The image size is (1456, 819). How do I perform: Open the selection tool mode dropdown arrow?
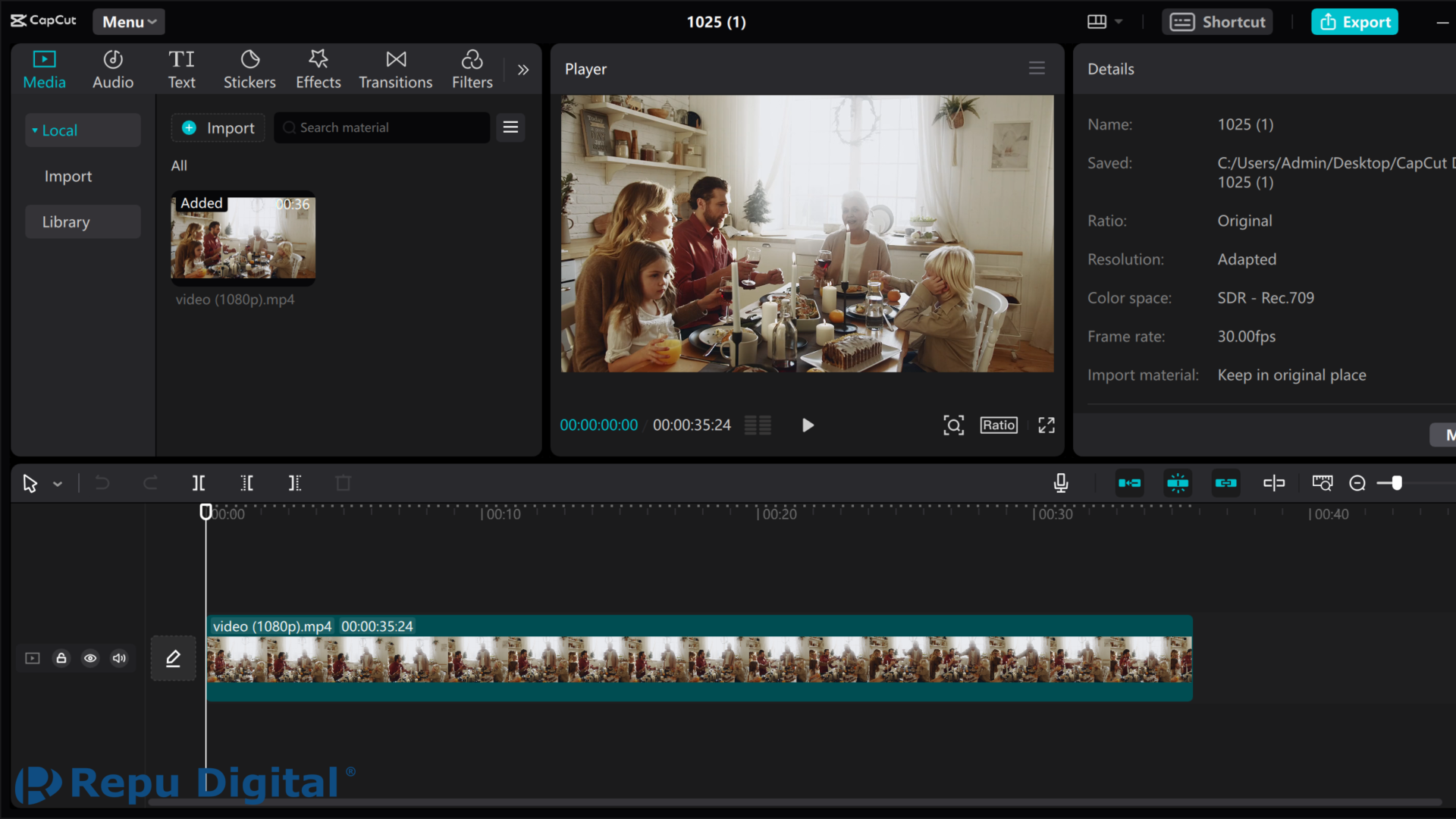[58, 484]
